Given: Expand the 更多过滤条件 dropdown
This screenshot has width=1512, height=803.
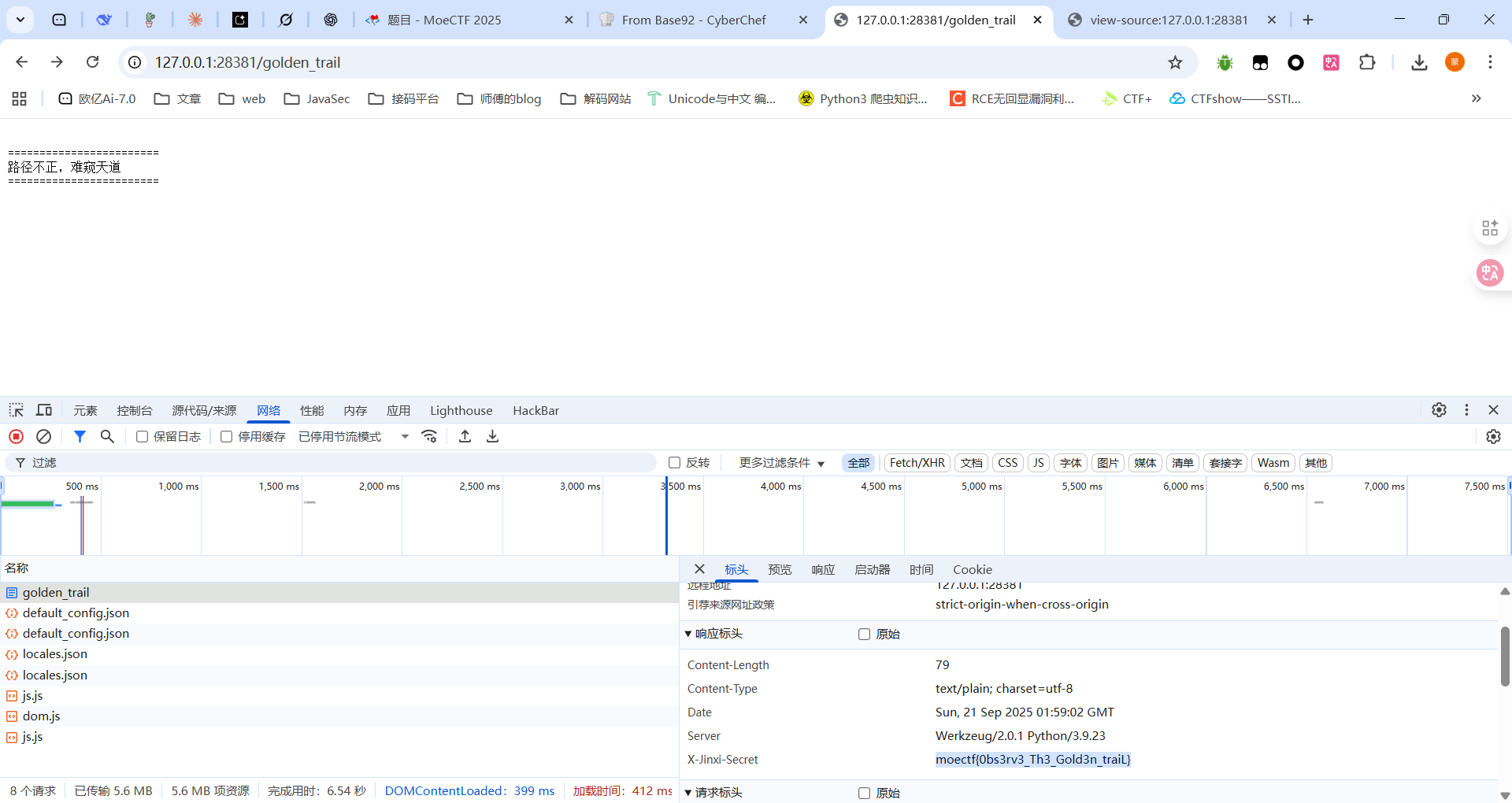Looking at the screenshot, I should [781, 463].
